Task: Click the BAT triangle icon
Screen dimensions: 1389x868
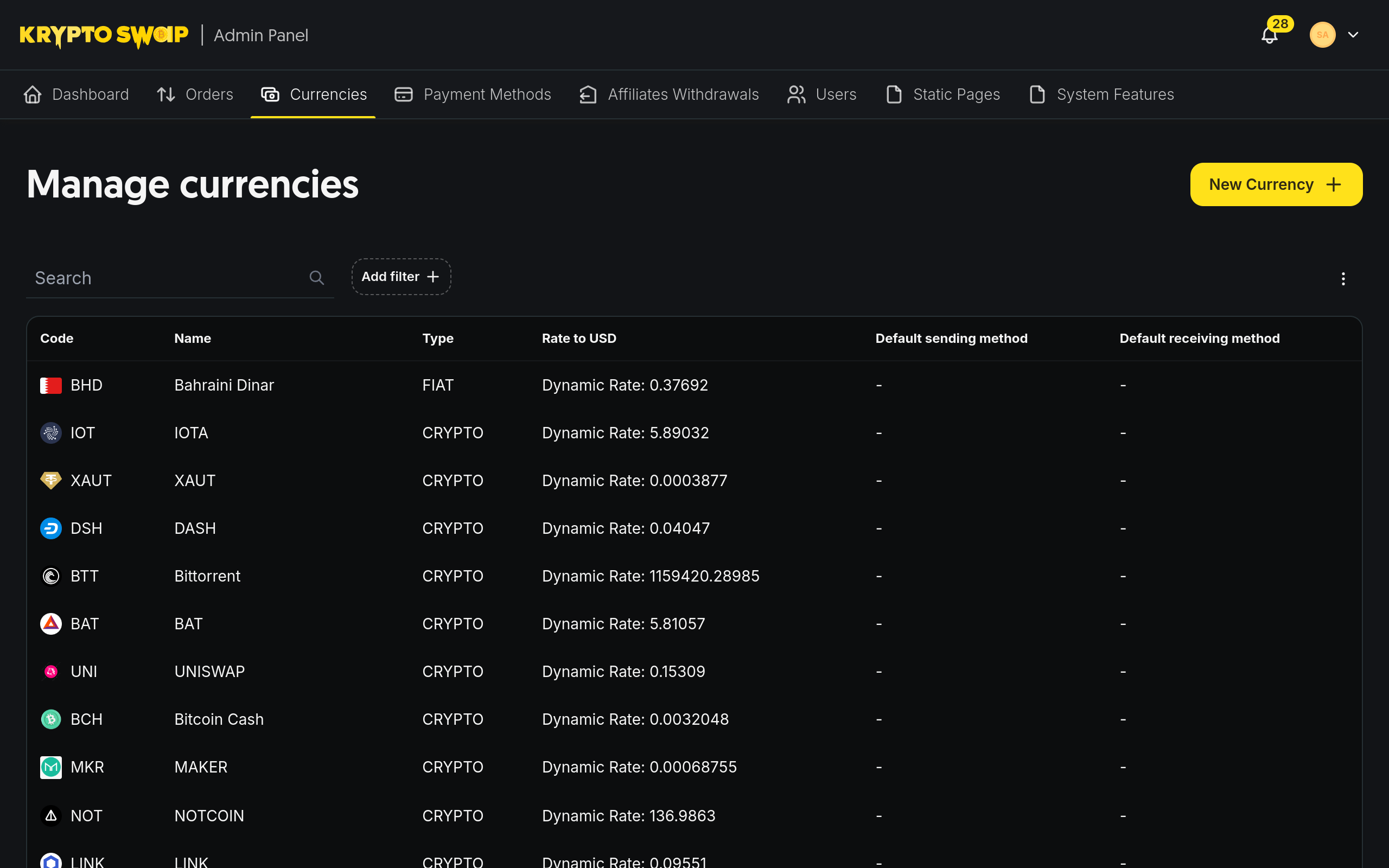Action: (51, 623)
